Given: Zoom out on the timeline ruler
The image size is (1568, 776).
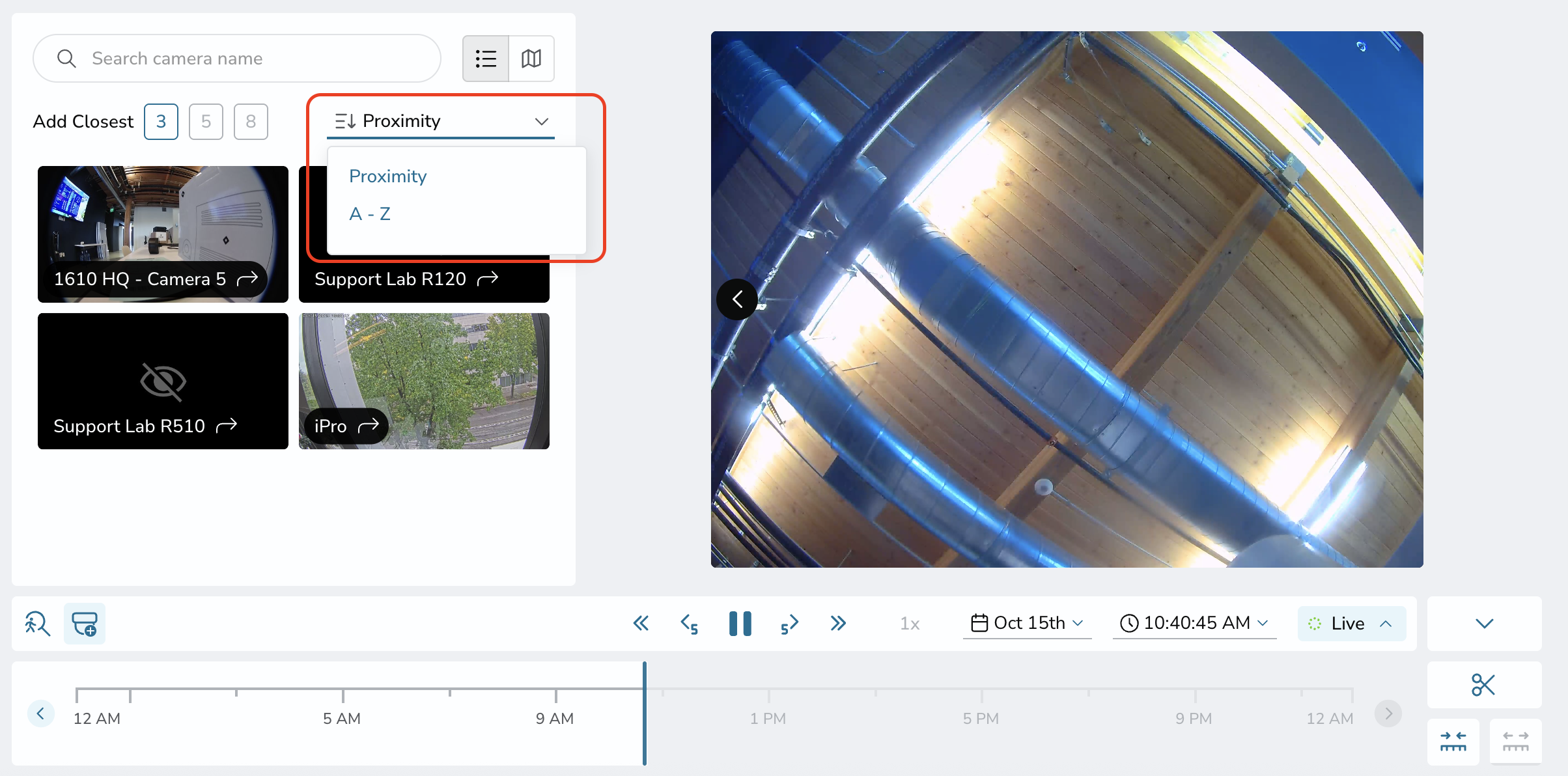Looking at the screenshot, I should (1515, 741).
